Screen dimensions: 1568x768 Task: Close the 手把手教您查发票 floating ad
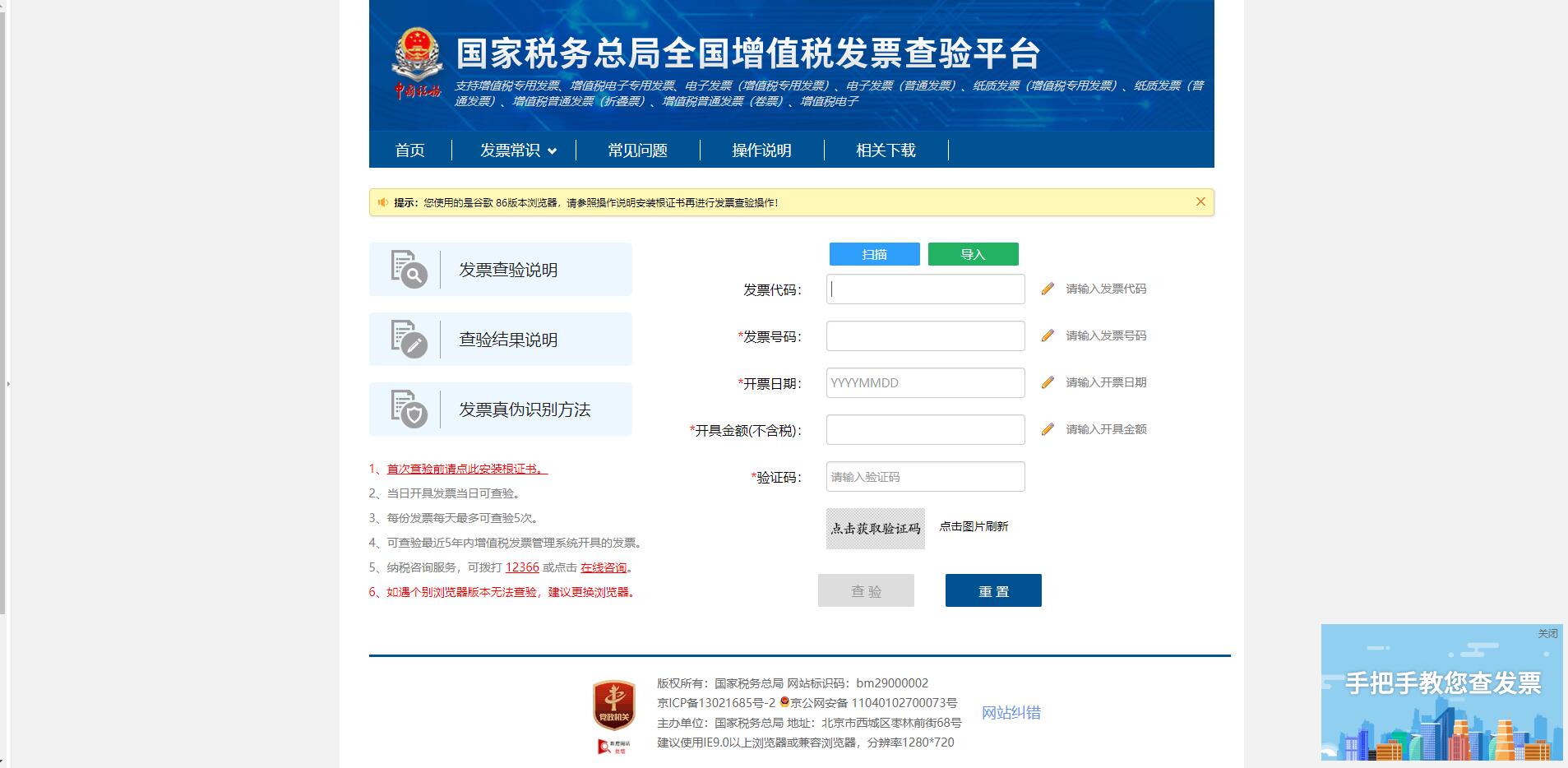tap(1547, 633)
